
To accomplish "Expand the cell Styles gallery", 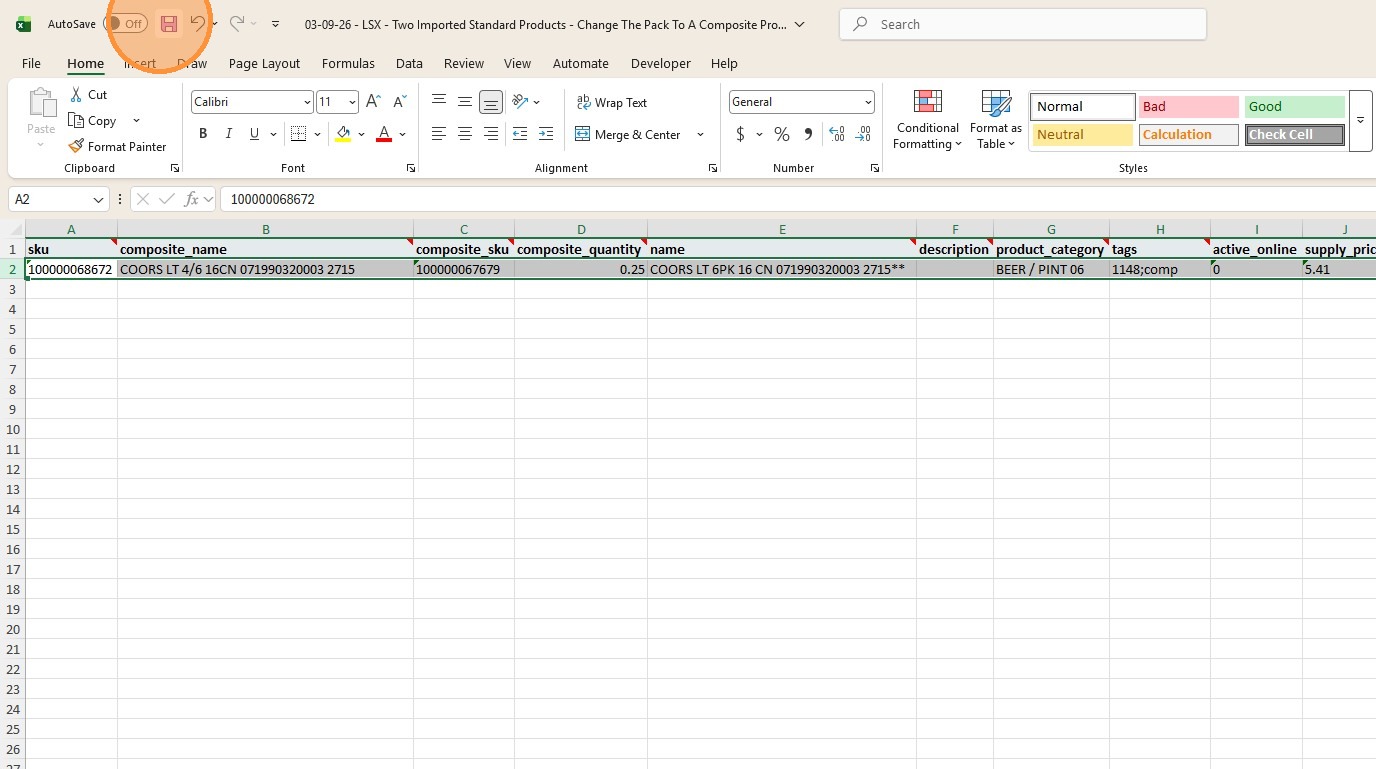I will click(1360, 120).
